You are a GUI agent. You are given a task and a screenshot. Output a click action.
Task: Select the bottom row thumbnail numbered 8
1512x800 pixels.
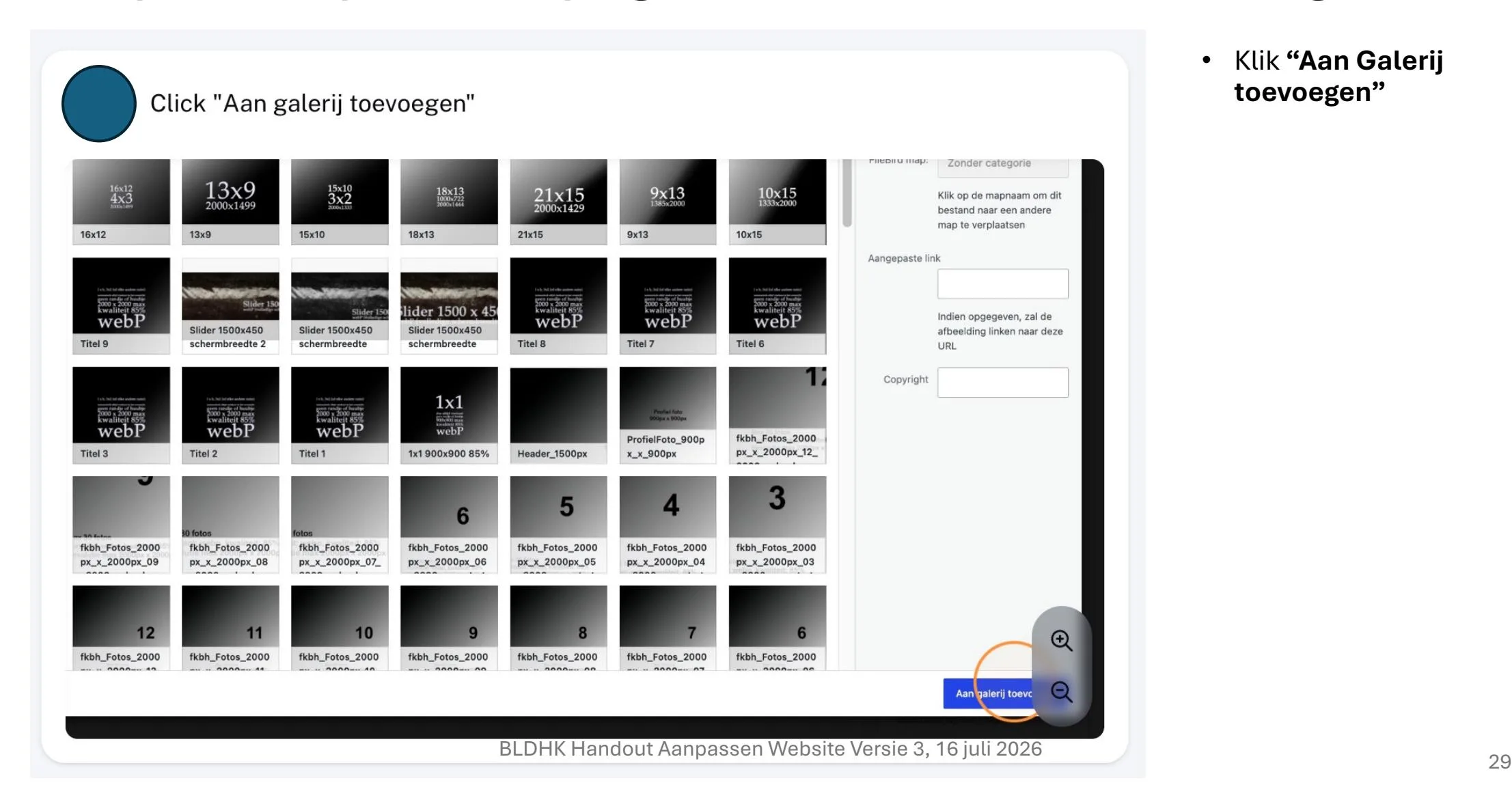pos(558,627)
